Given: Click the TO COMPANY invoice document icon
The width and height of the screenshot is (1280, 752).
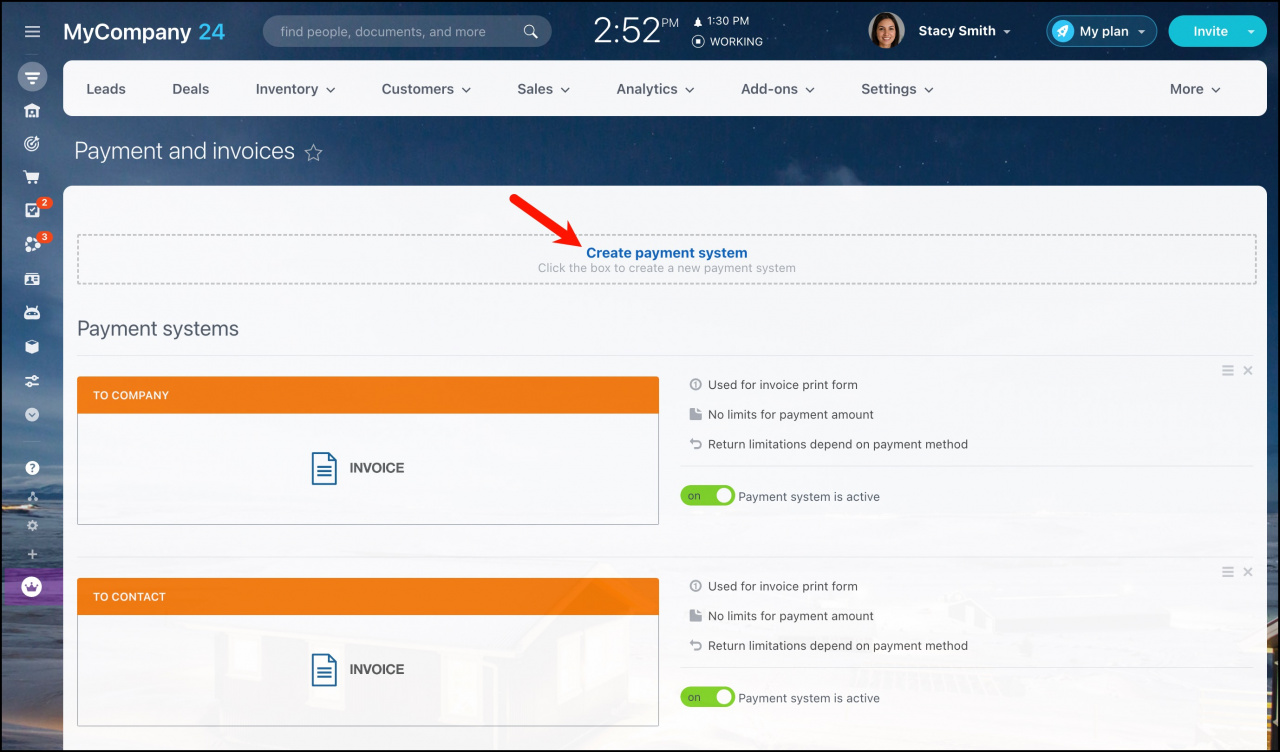Looking at the screenshot, I should point(324,468).
